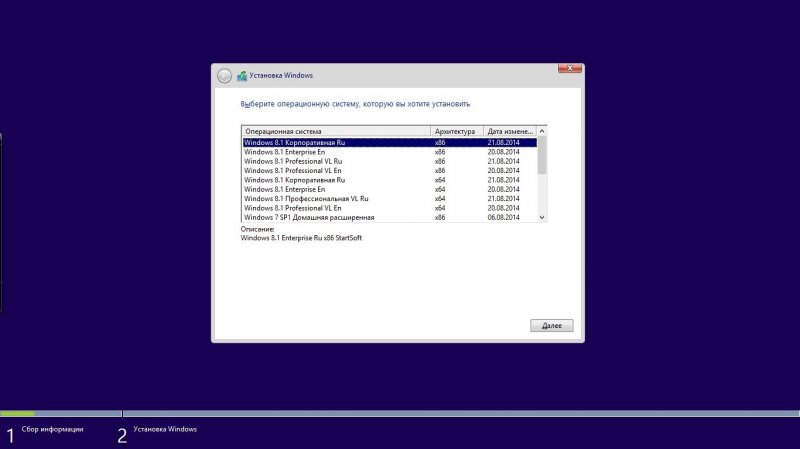Click the step 1 Сбор информации label
800x449 pixels.
pyautogui.click(x=52, y=429)
